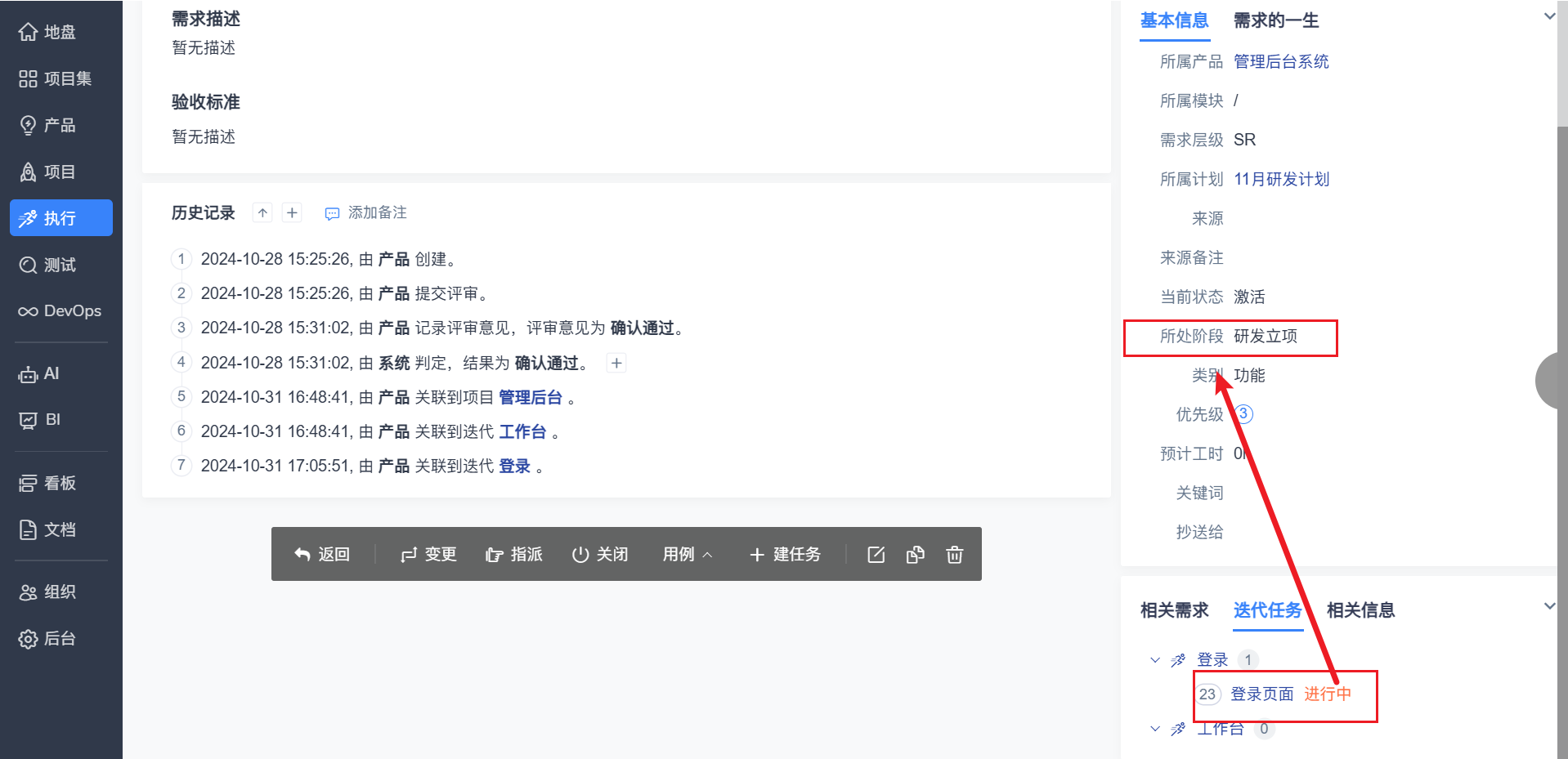Switch to the 需求的一生 tab
The image size is (1568, 759).
pos(1276,20)
